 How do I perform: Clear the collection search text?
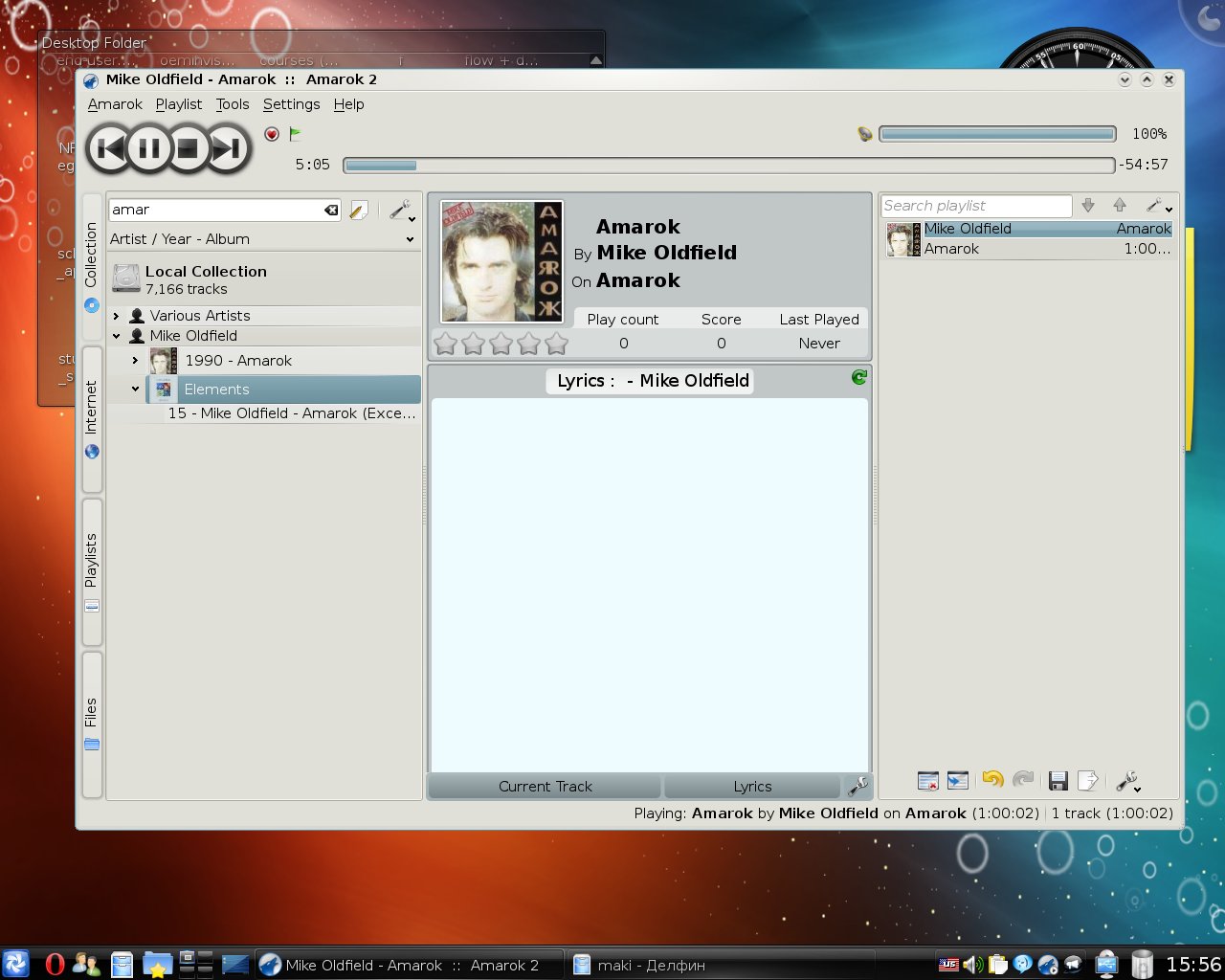tap(331, 210)
